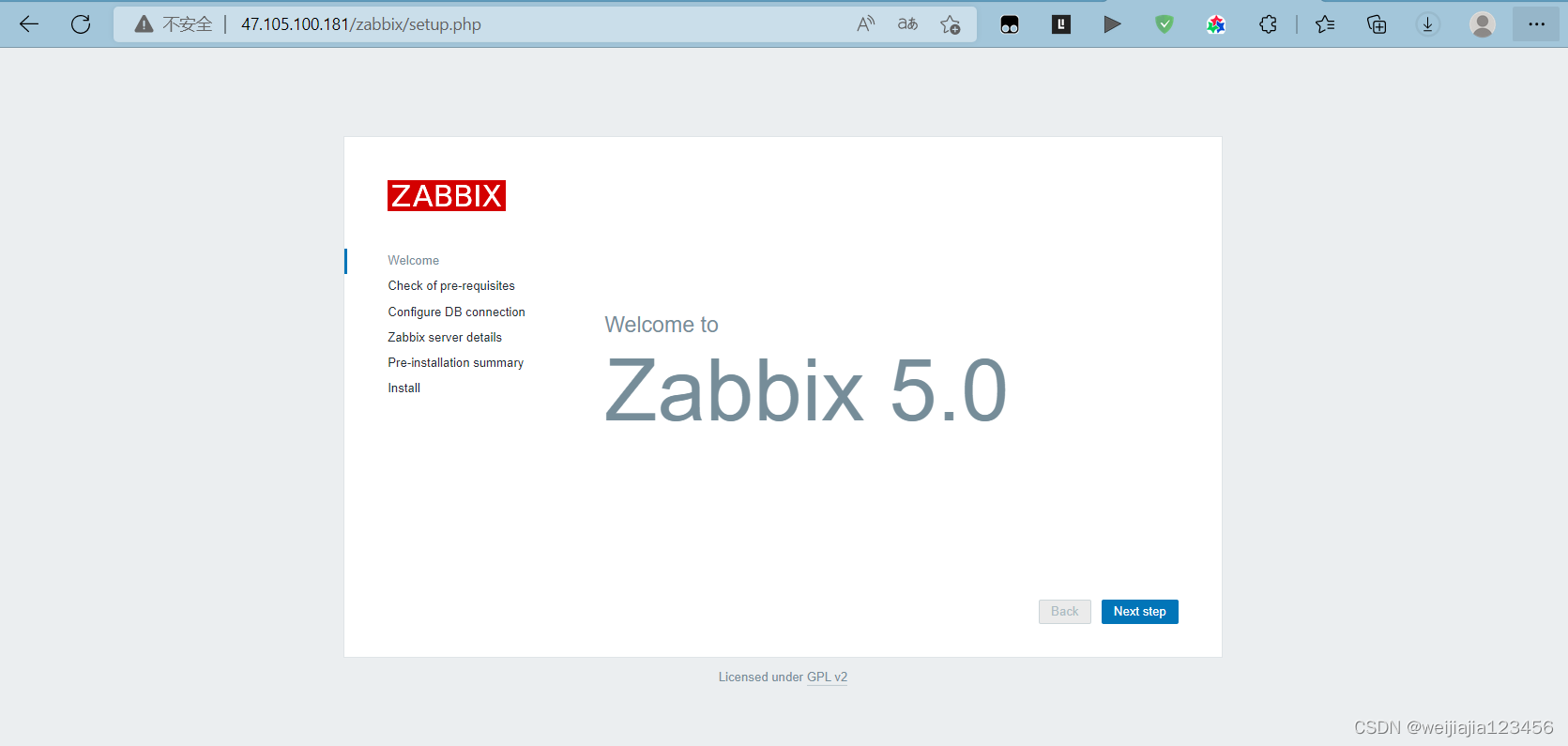Click the user profile avatar
The height and width of the screenshot is (746, 1568).
click(x=1483, y=24)
